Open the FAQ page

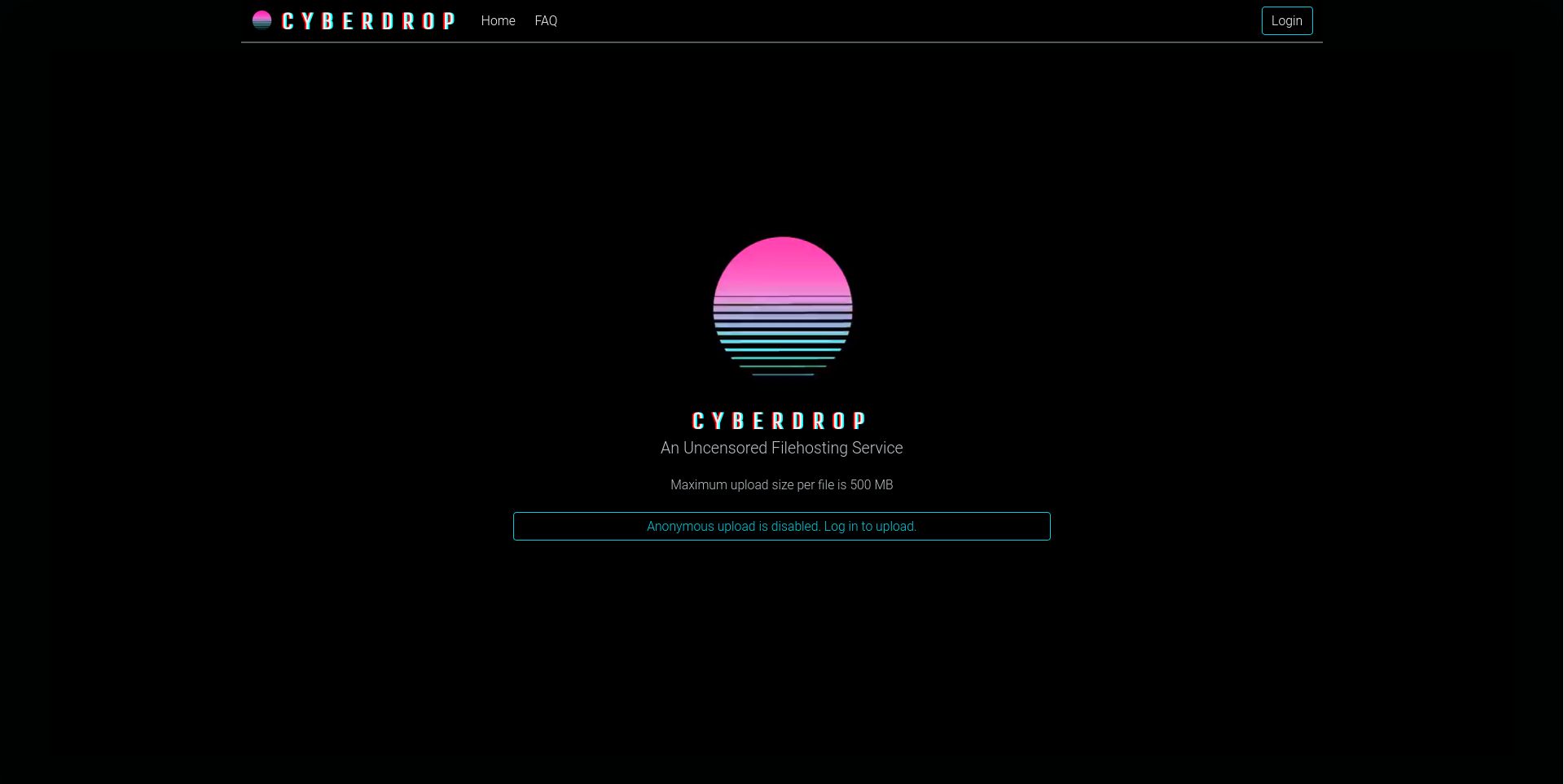[x=545, y=20]
